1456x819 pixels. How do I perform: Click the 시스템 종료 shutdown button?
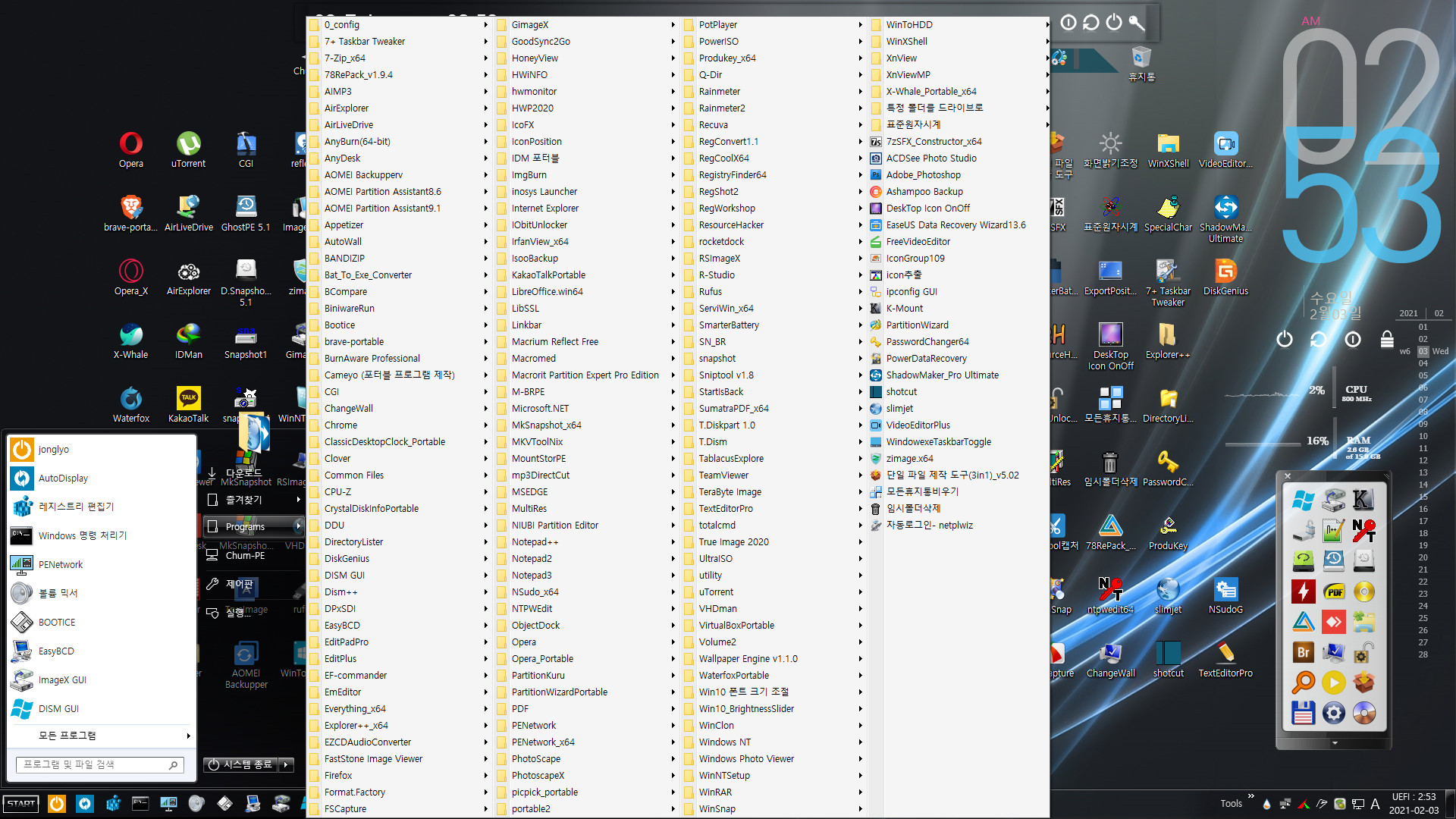pos(240,764)
